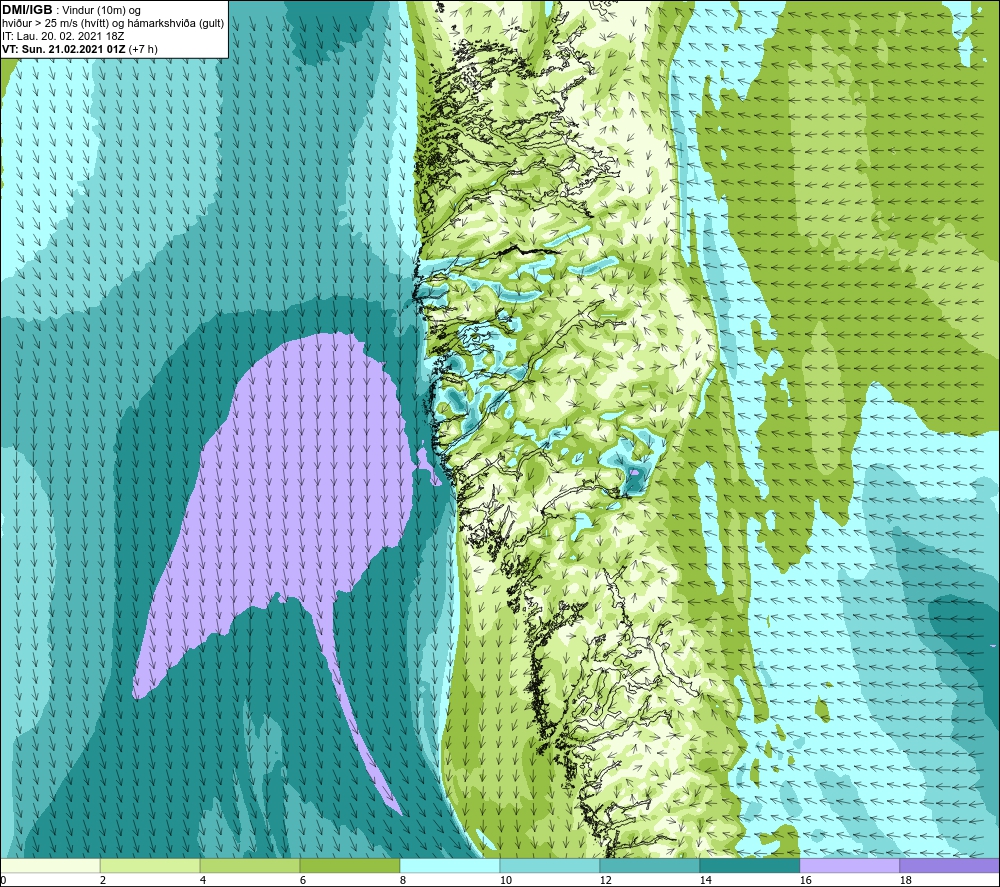1000x887 pixels.
Task: Select the 0–2 m/s pale yellow swatch
Action: click(x=50, y=865)
